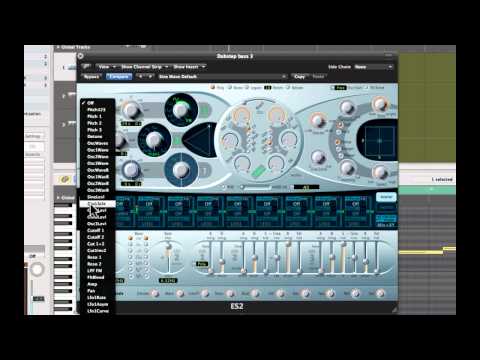480x360 pixels.
Task: Open the Sine Wave Default preset dropdown
Action: [222, 77]
